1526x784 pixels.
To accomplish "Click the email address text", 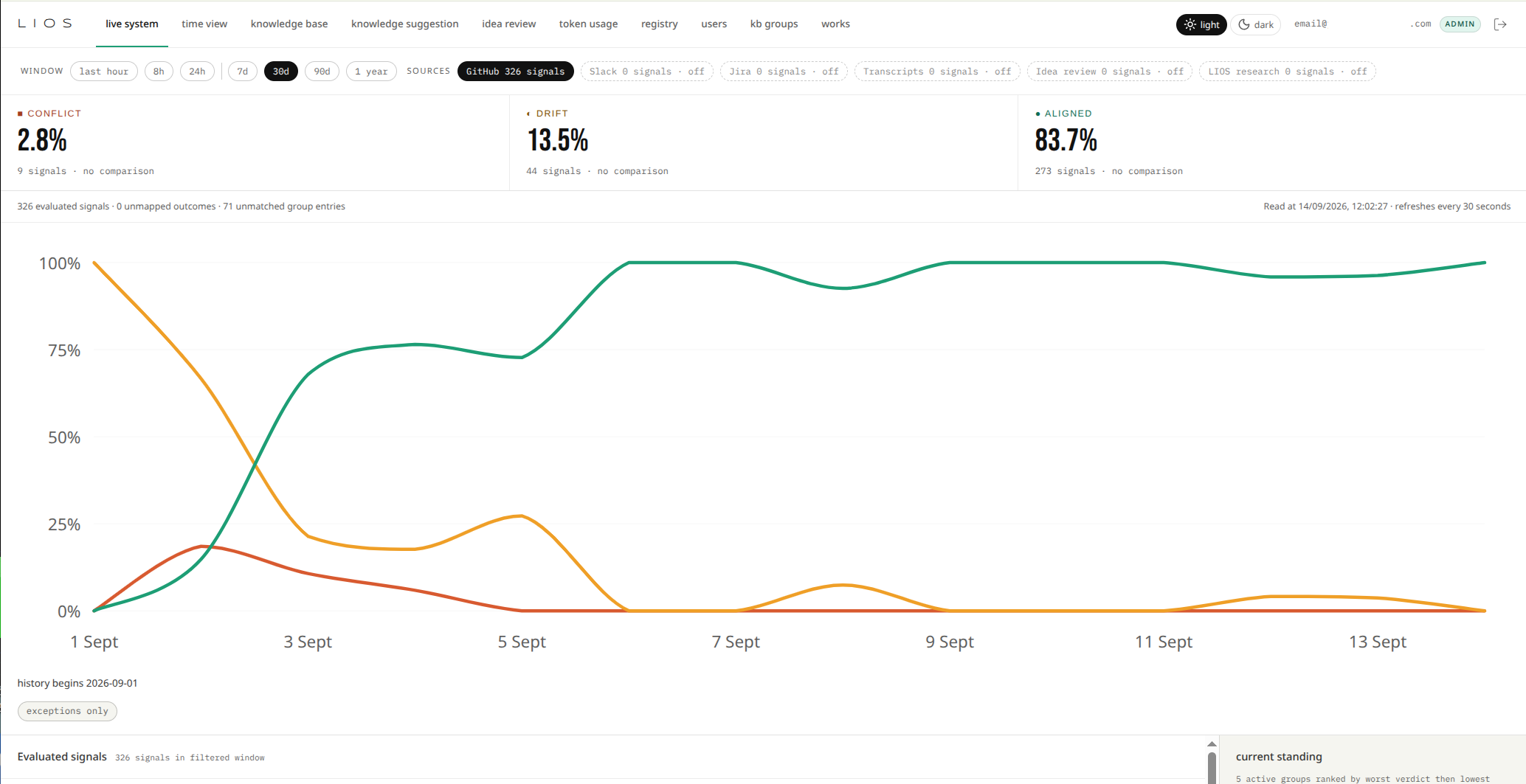I will (x=1362, y=24).
